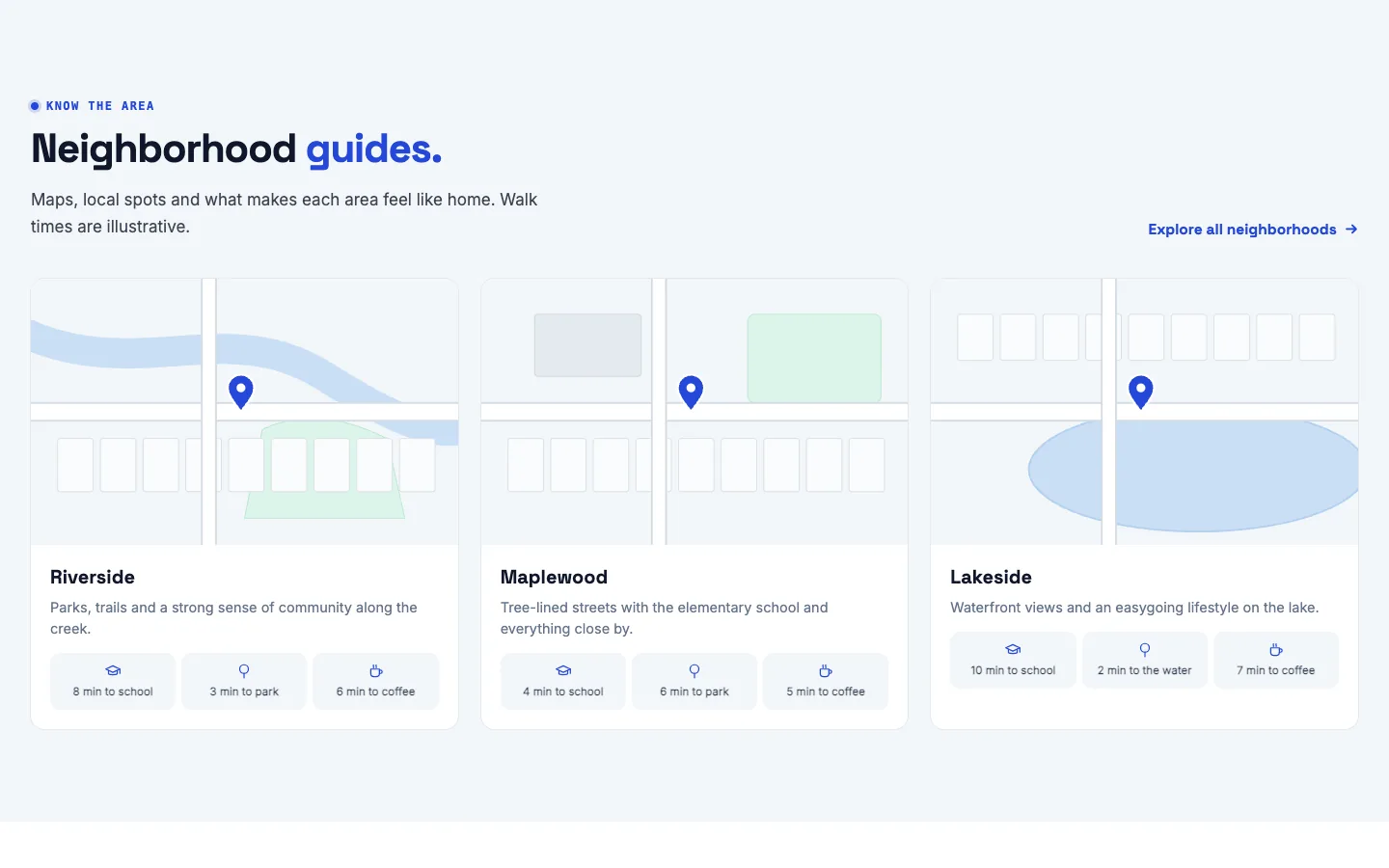Image resolution: width=1389 pixels, height=868 pixels.
Task: Click the park tree icon in the Maplewood card
Action: pos(694,671)
